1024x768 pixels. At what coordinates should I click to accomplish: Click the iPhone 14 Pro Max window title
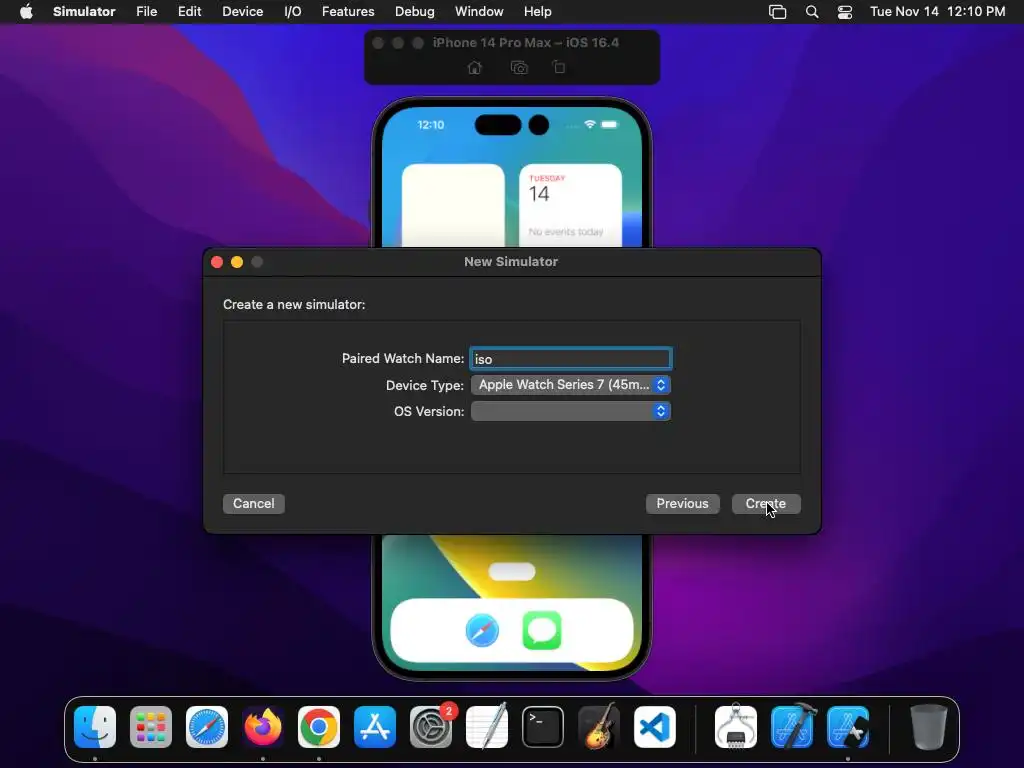(526, 42)
